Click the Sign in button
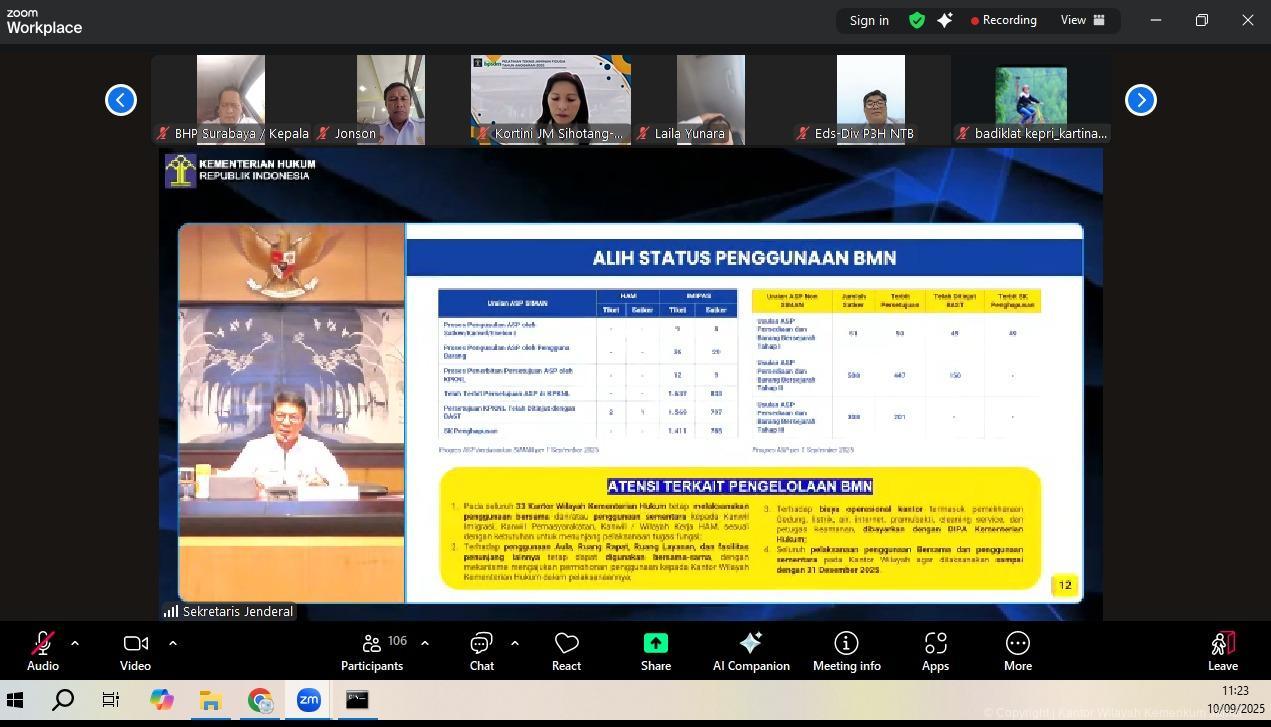 tap(869, 20)
